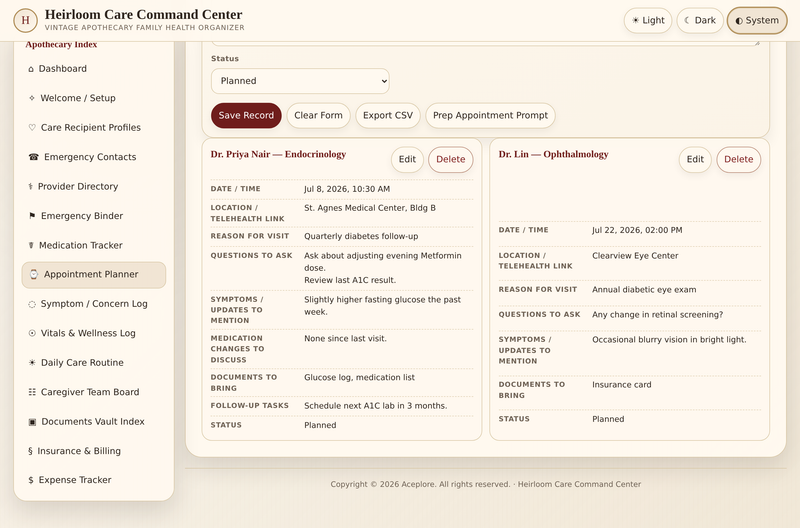
Task: Click the dollar icon for Expense Tracker
Action: tap(31, 480)
